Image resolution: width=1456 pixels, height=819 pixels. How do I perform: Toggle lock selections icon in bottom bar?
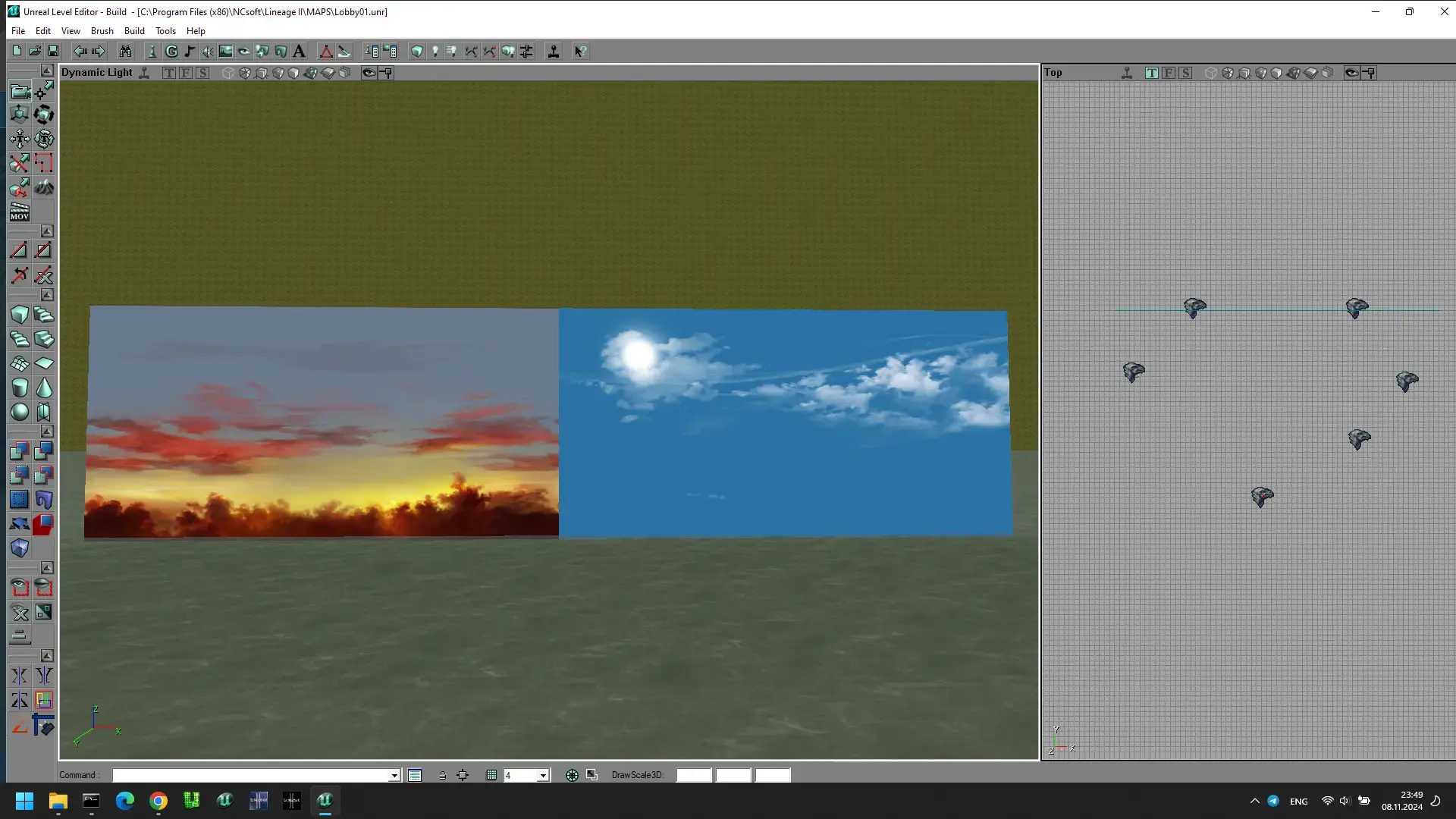(x=443, y=775)
